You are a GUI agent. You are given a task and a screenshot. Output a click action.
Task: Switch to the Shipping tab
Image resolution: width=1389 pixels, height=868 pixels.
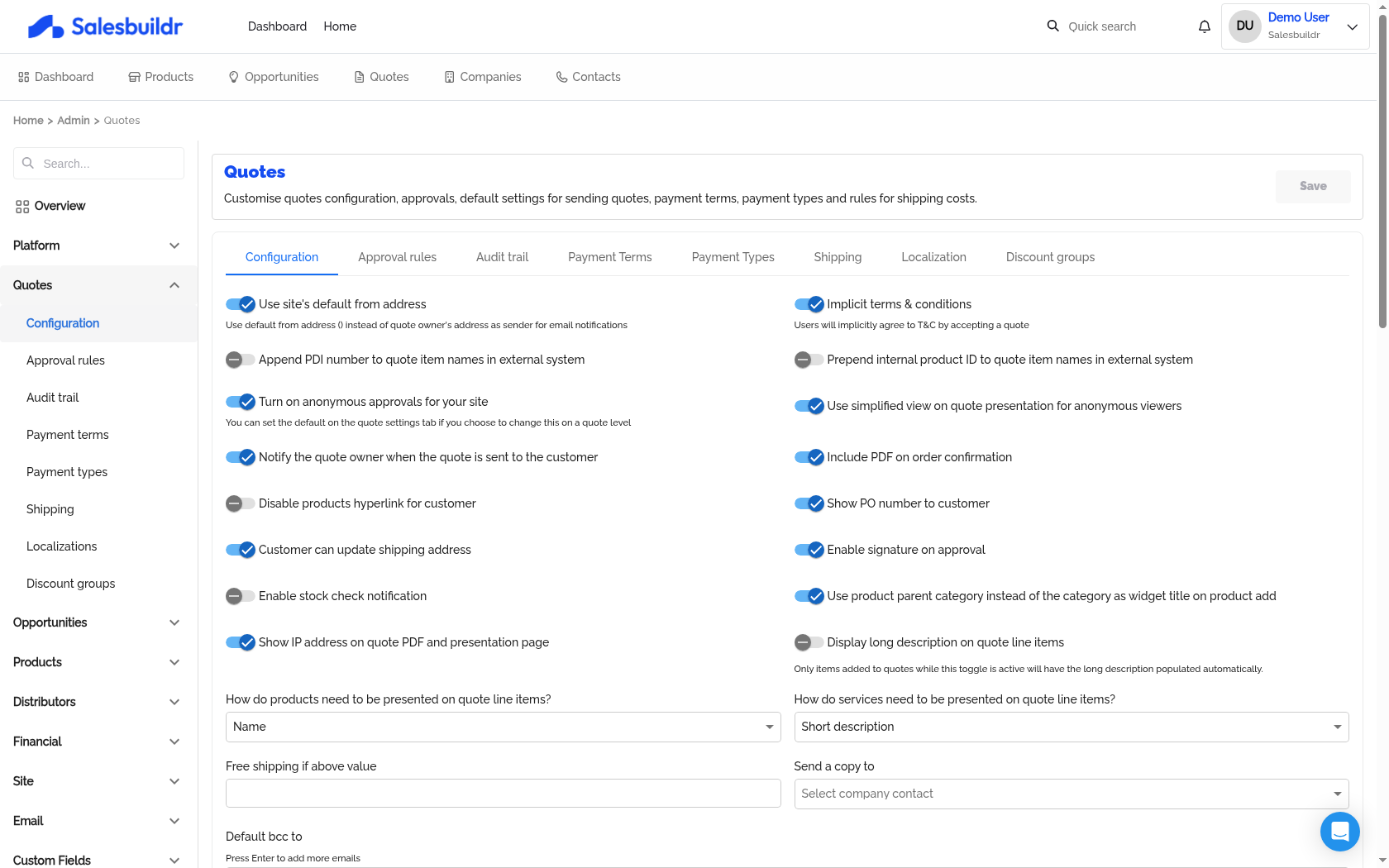pyautogui.click(x=838, y=257)
